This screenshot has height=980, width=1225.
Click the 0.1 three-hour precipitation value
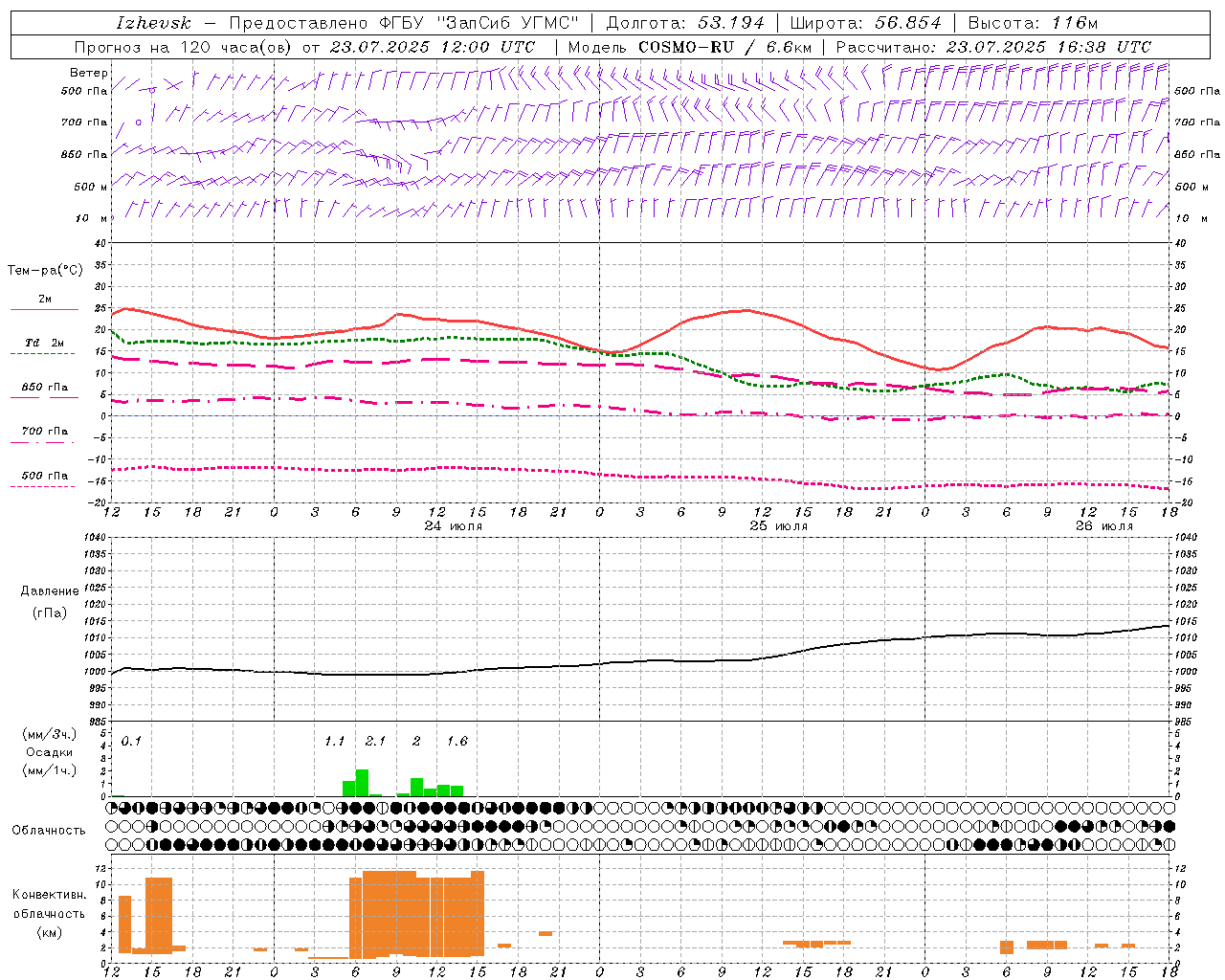pyautogui.click(x=131, y=741)
